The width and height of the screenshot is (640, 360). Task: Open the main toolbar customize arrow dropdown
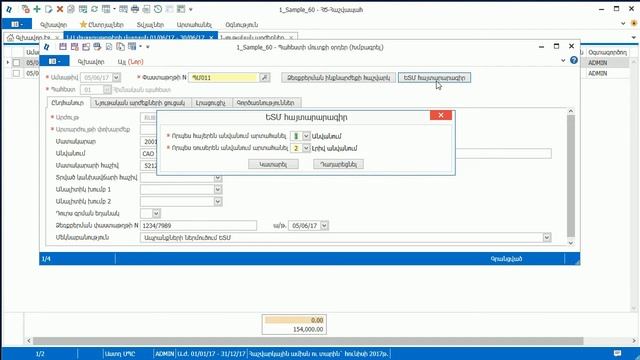coord(191,9)
